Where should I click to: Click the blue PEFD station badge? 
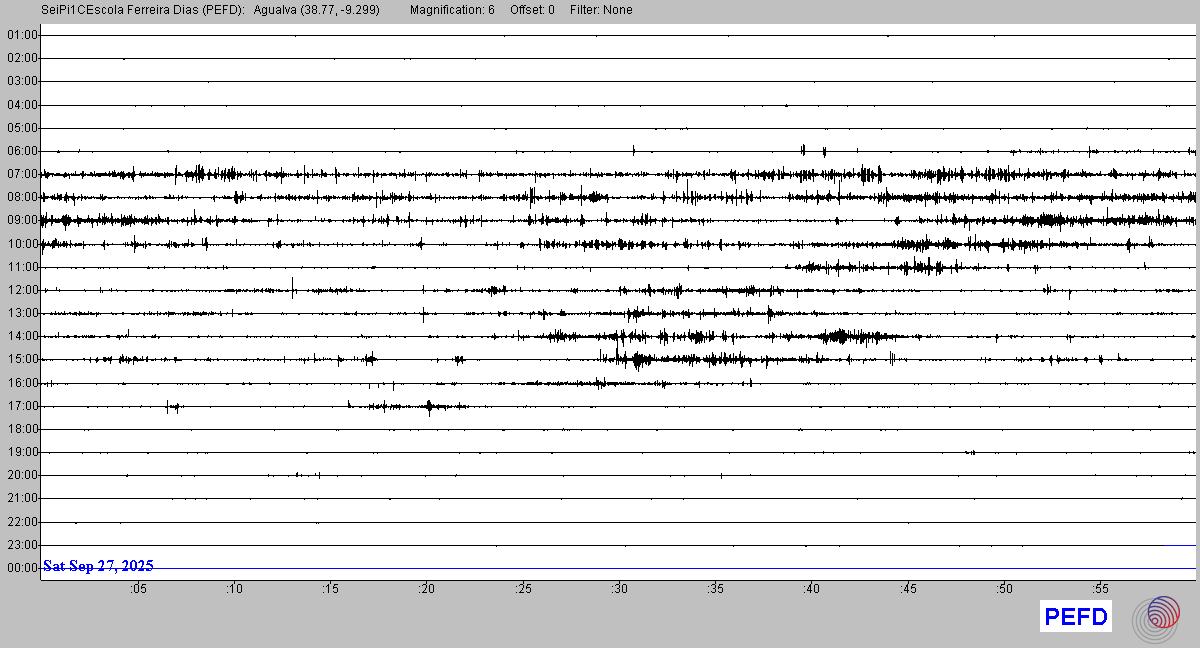click(1076, 617)
